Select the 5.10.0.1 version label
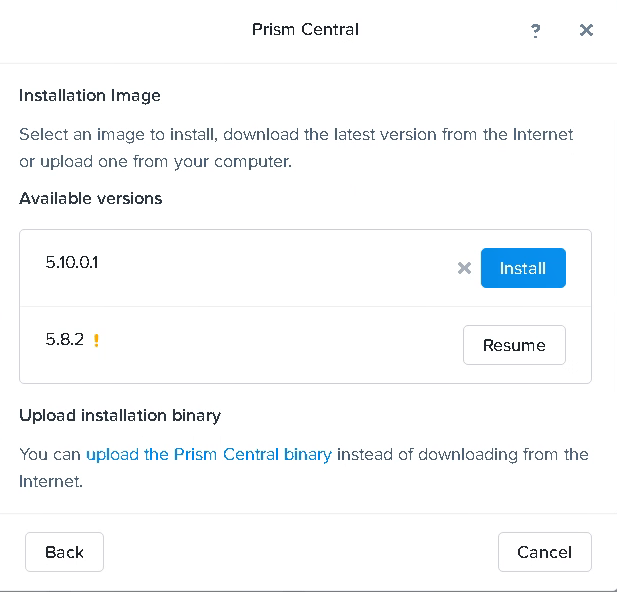 pyautogui.click(x=72, y=263)
